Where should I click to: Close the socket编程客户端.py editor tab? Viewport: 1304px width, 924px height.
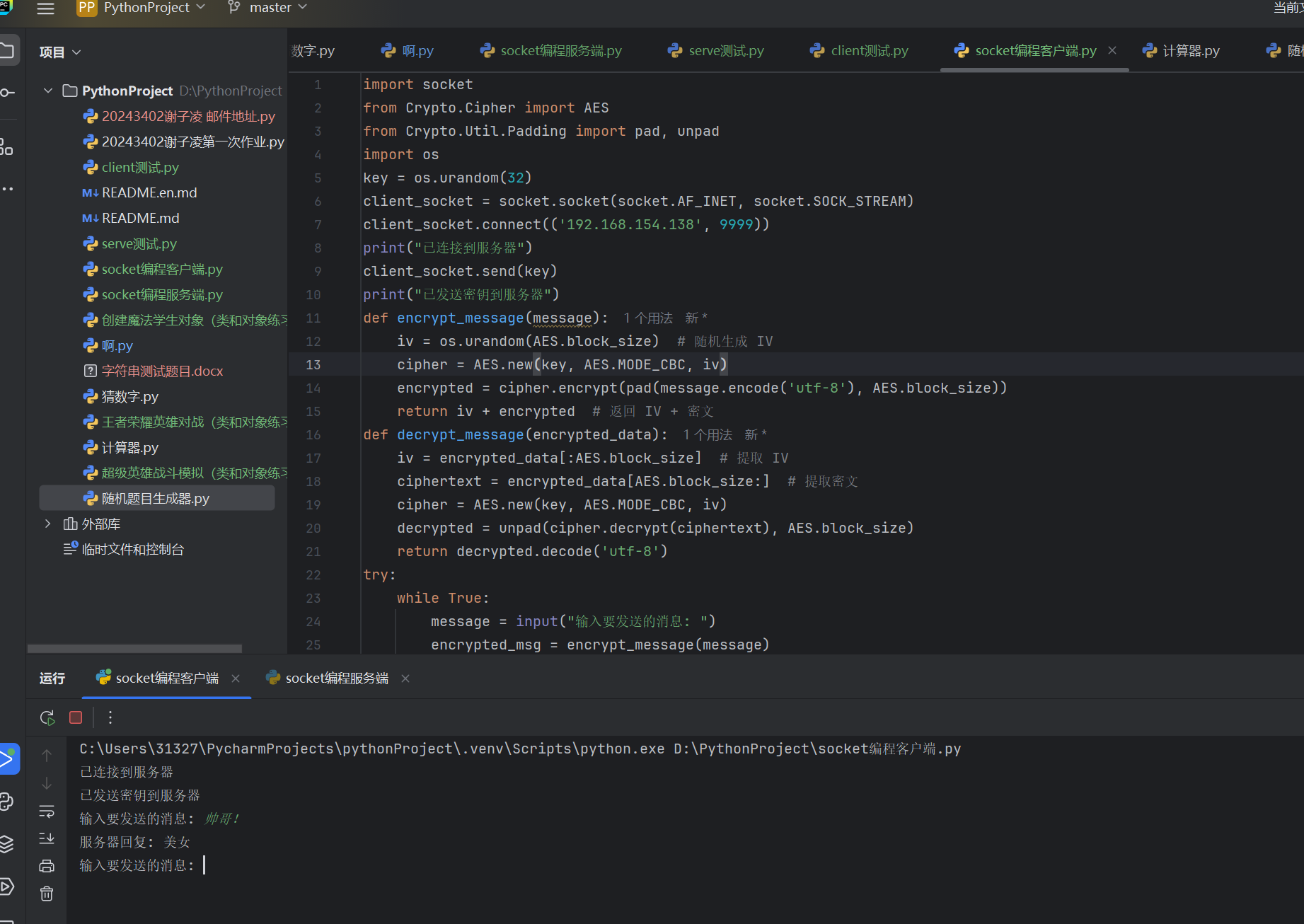(1112, 50)
